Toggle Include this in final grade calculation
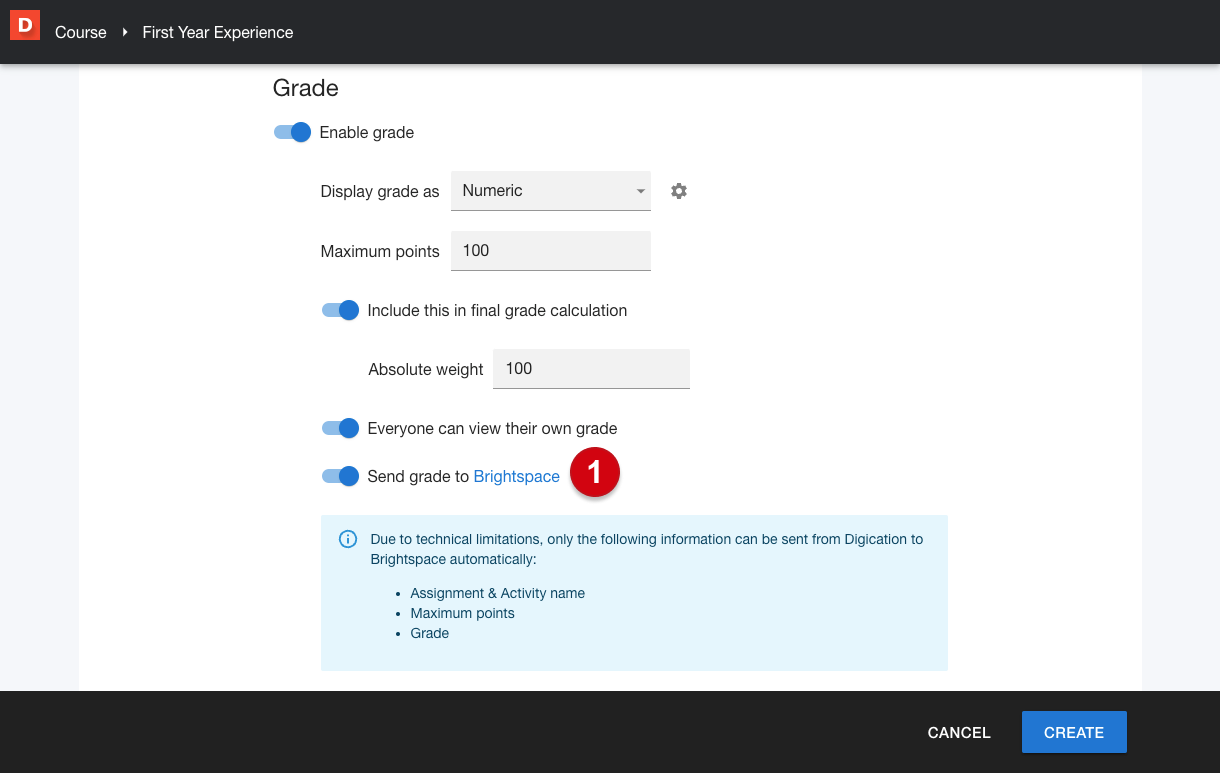This screenshot has width=1220, height=773. (340, 310)
